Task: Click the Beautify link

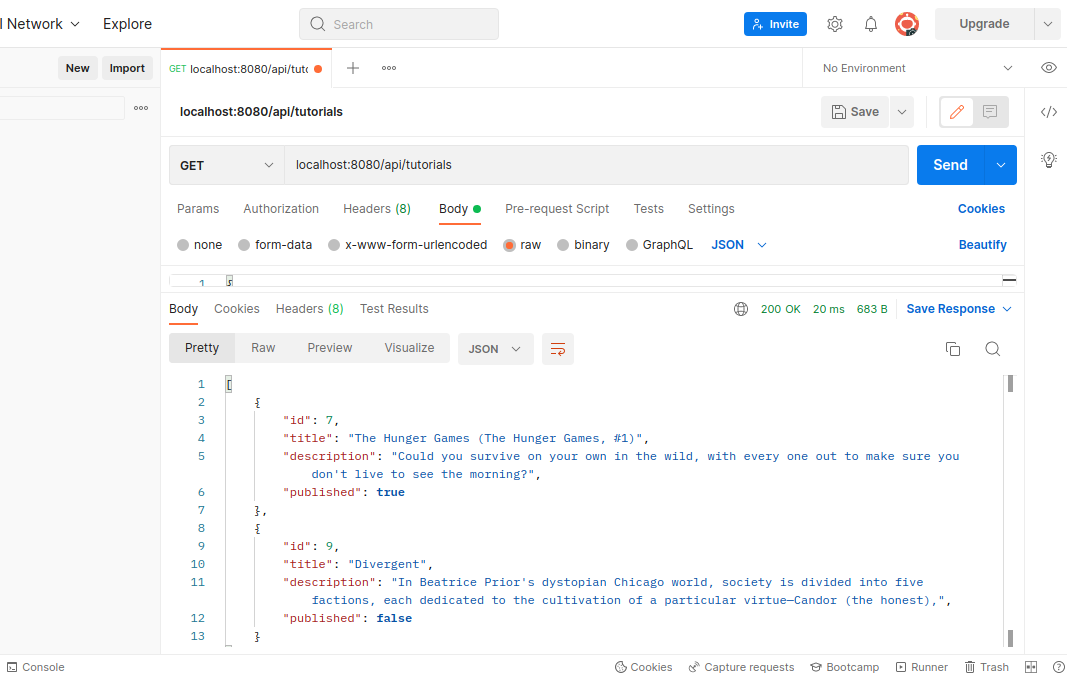Action: point(982,245)
